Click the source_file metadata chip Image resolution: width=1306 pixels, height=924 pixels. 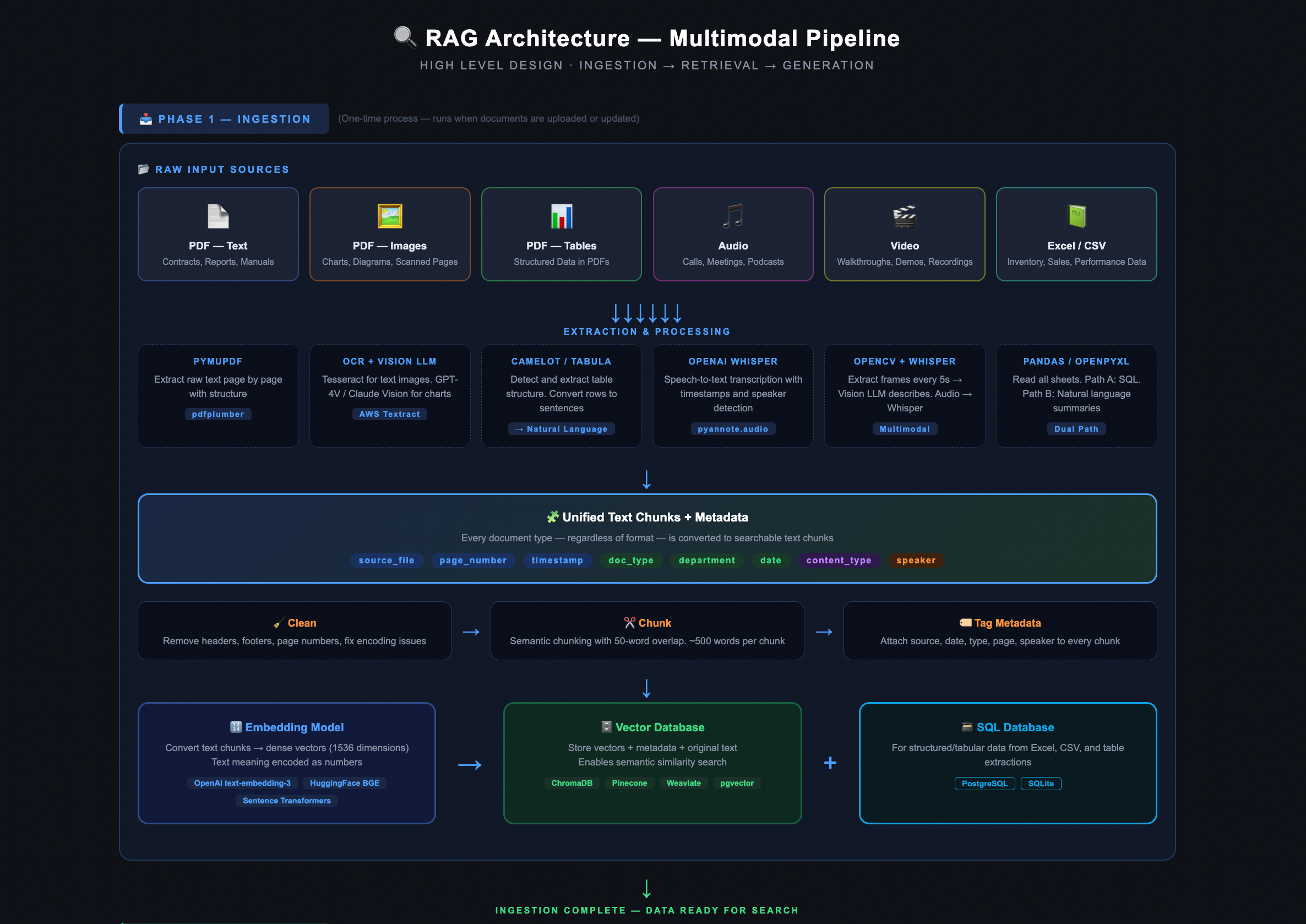(387, 561)
